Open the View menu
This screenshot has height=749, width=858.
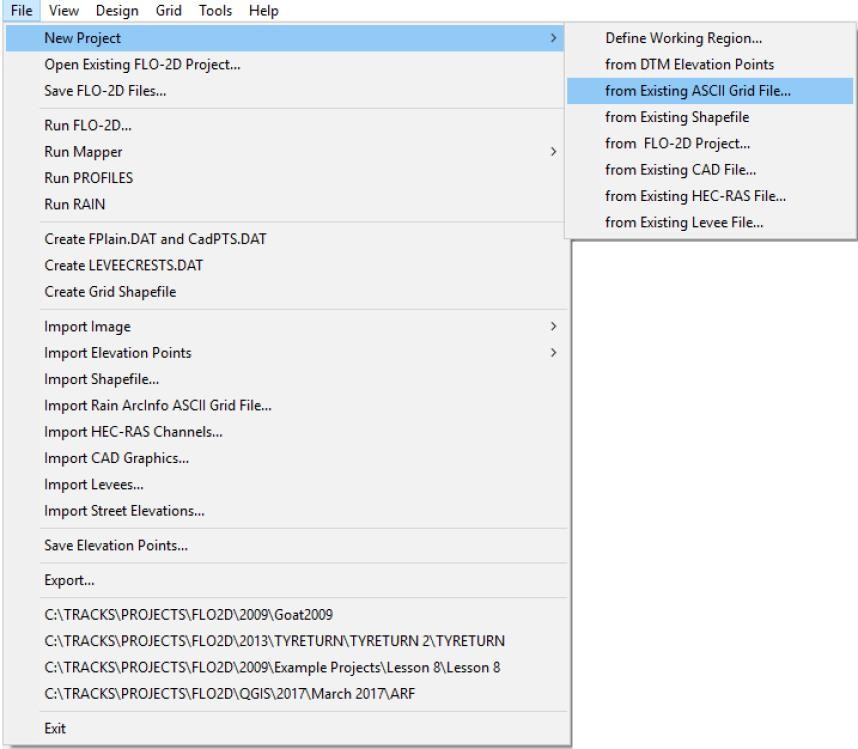pyautogui.click(x=64, y=11)
